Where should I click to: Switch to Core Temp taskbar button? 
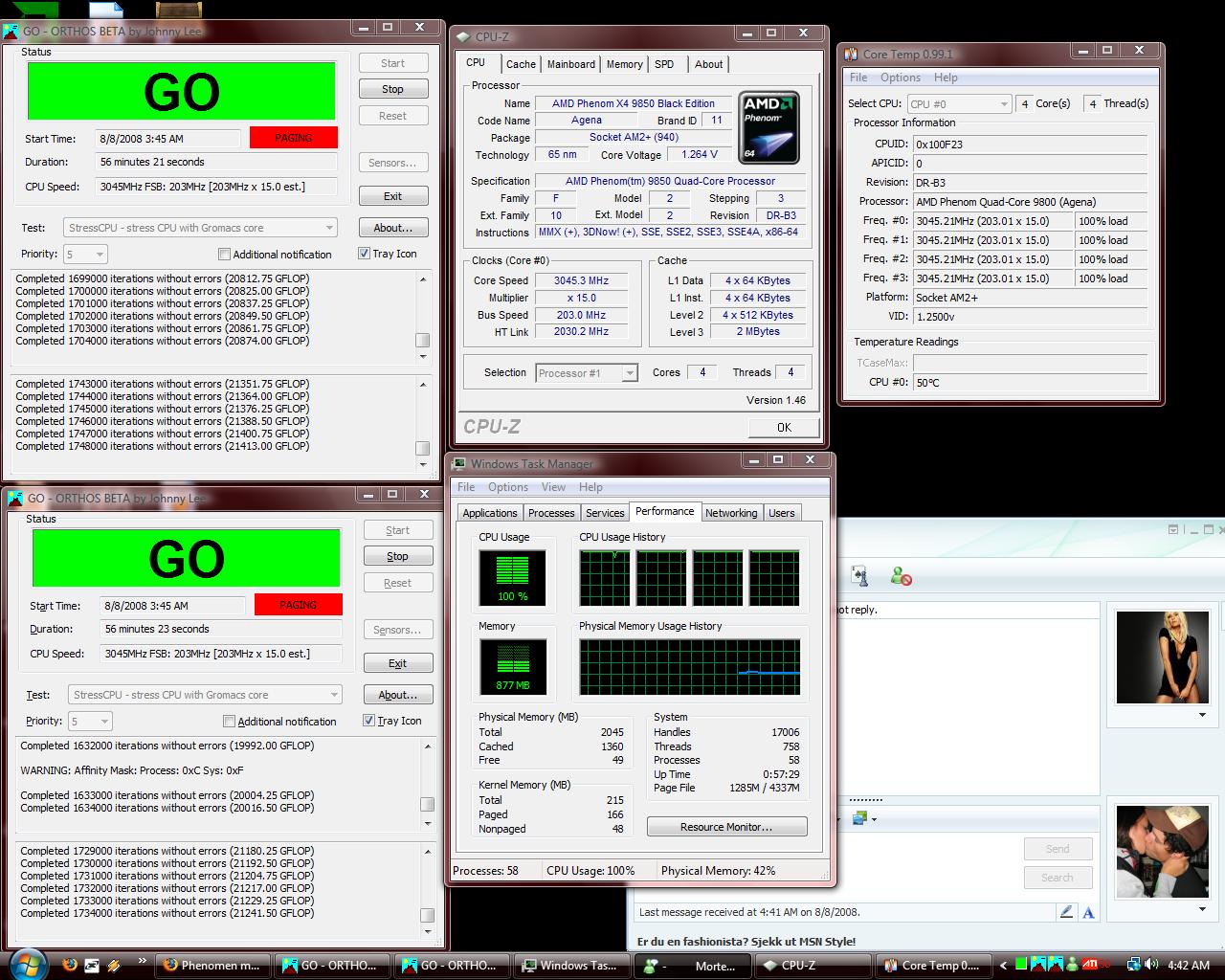tap(932, 966)
